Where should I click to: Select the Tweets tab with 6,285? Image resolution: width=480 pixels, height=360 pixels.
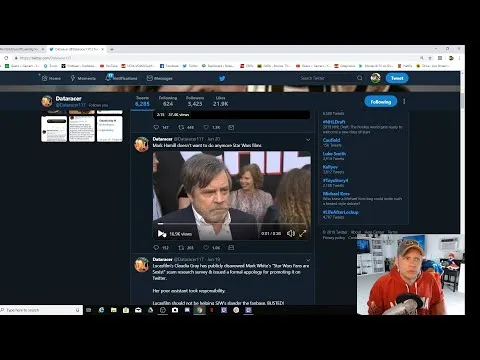pos(142,101)
